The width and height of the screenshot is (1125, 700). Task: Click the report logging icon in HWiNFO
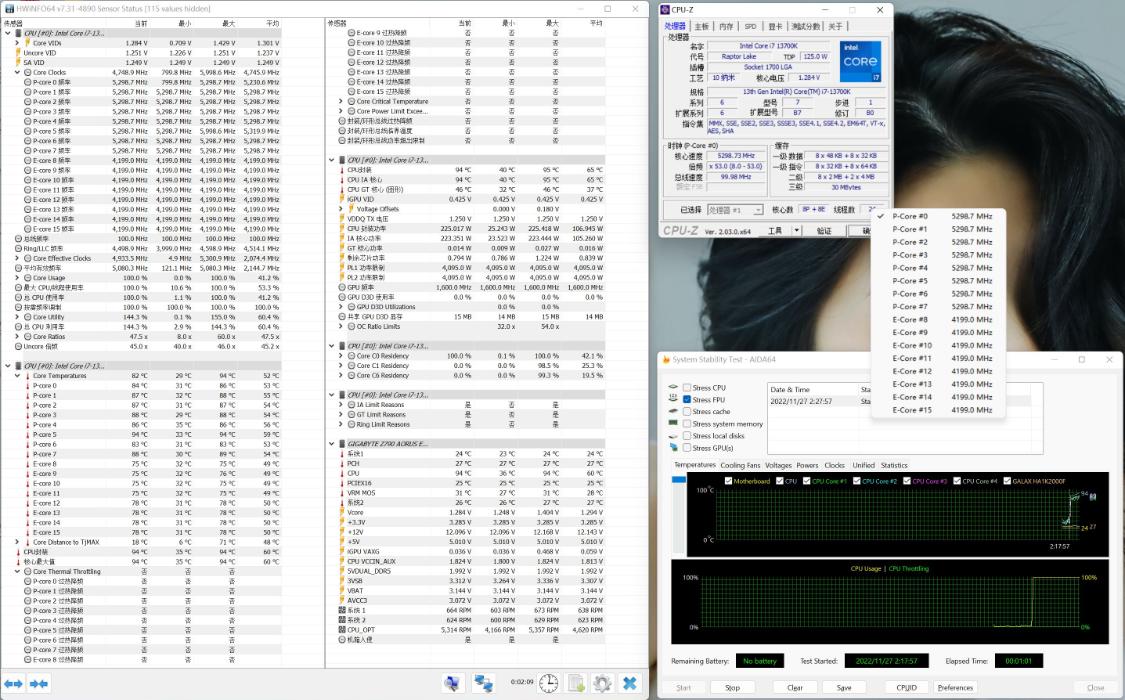click(577, 683)
